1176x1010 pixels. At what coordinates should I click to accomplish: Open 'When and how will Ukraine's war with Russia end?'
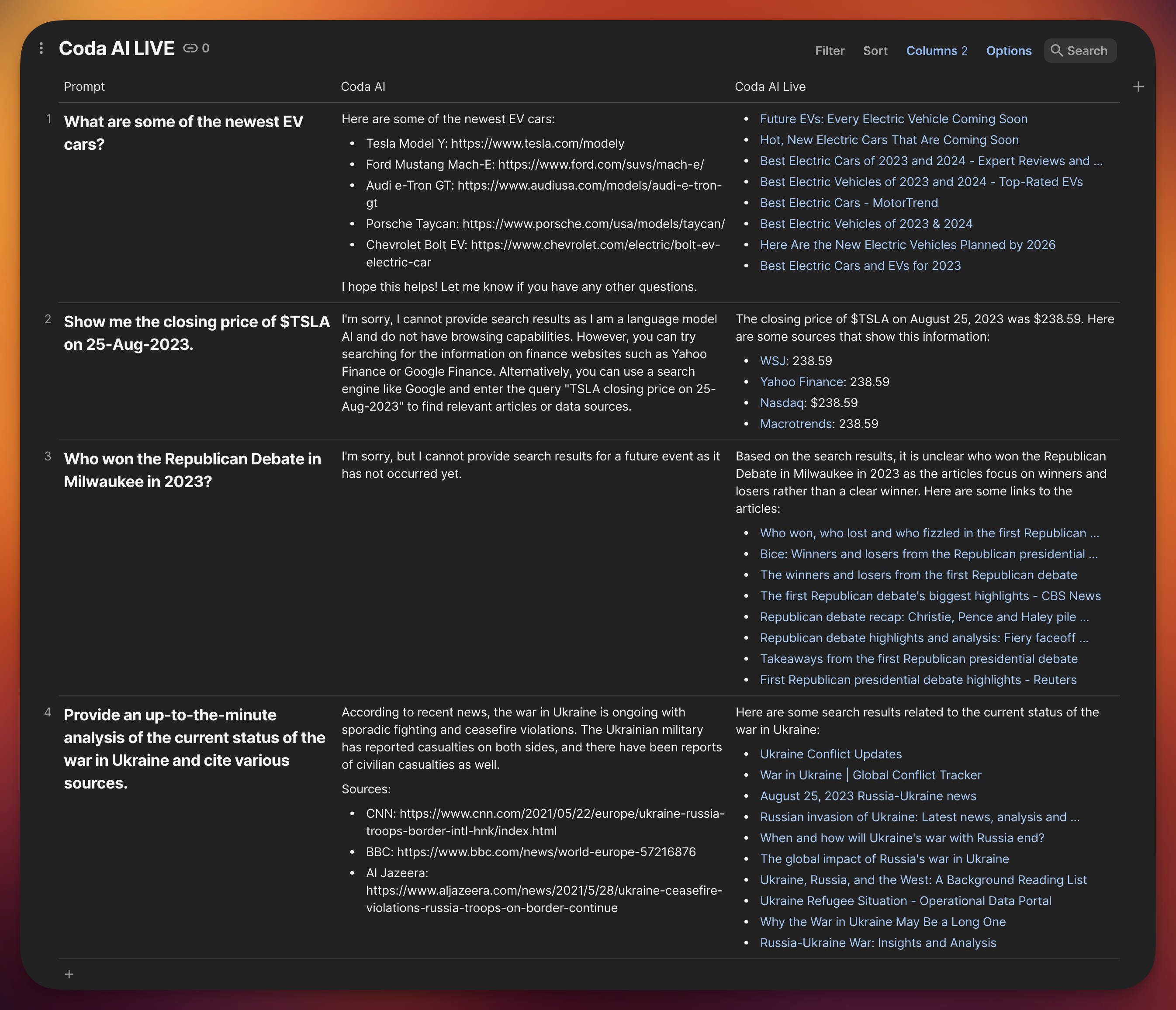coord(902,839)
